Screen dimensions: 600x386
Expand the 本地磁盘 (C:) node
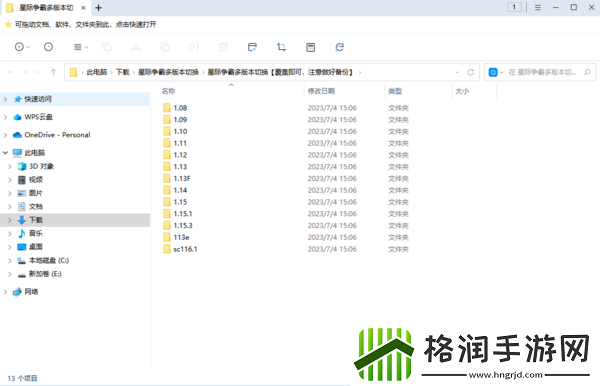pos(10,261)
